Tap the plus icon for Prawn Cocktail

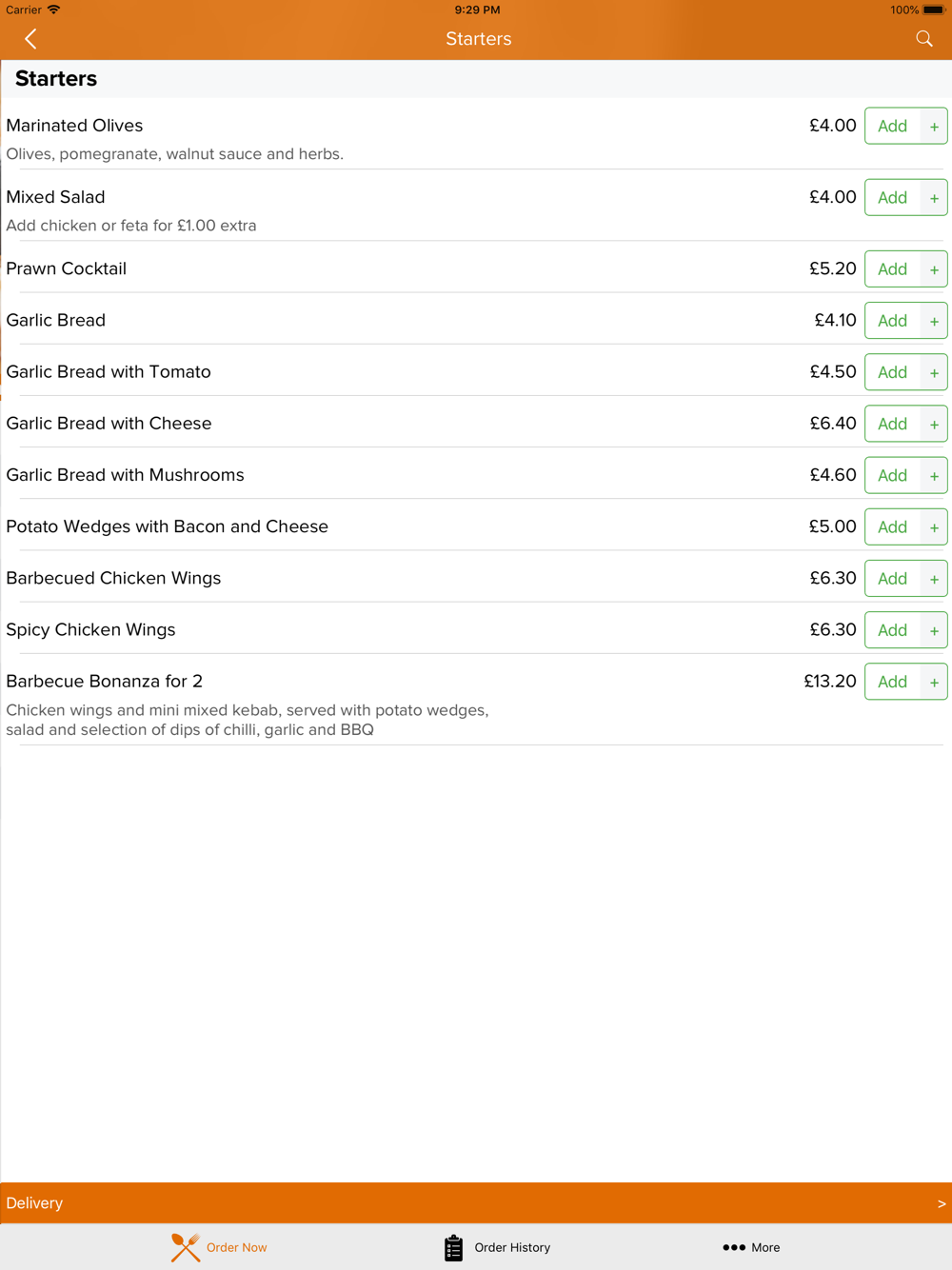(x=934, y=269)
